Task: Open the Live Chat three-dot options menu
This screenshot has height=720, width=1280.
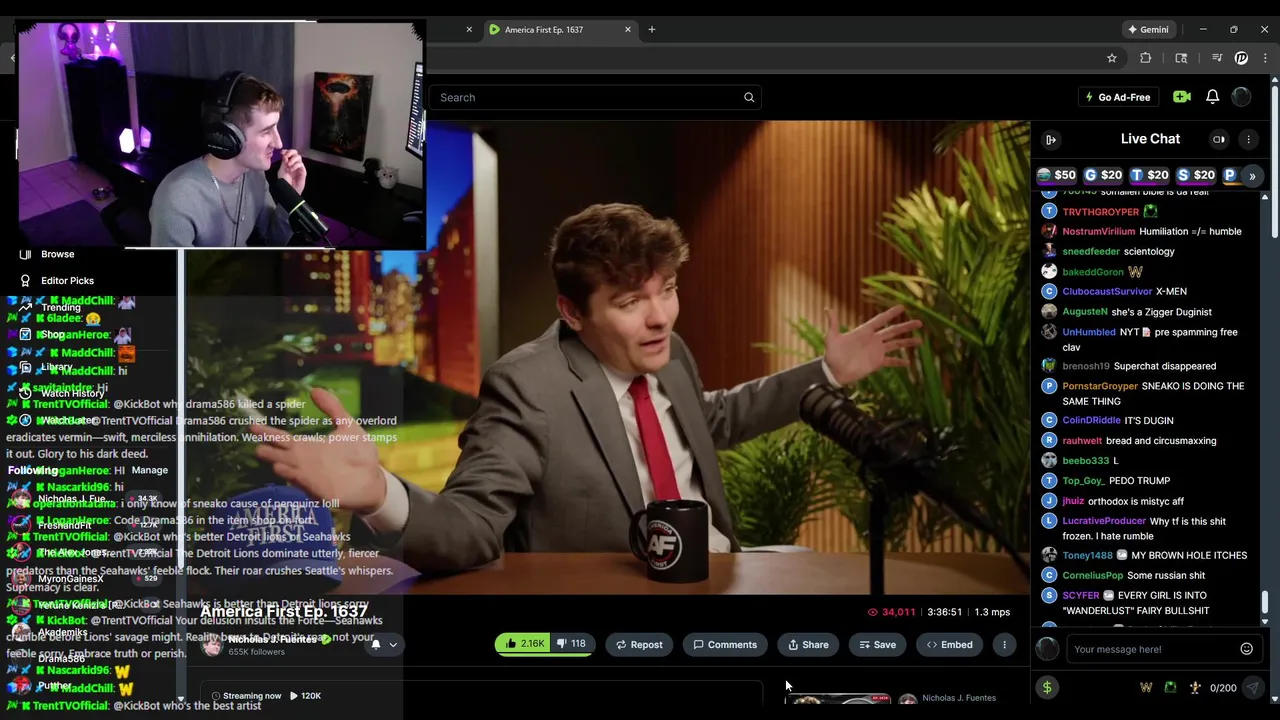Action: pyautogui.click(x=1249, y=139)
